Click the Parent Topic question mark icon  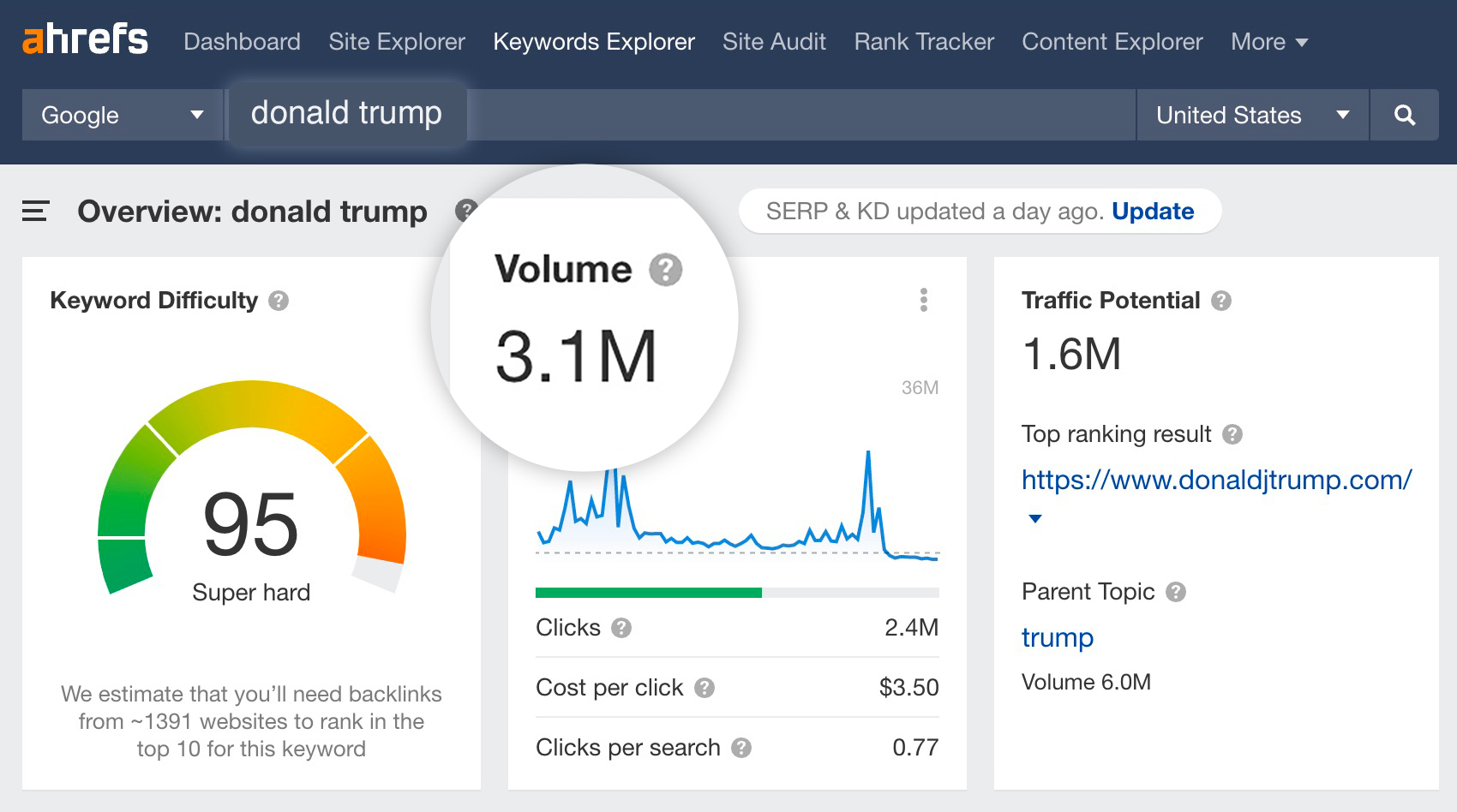1177,591
